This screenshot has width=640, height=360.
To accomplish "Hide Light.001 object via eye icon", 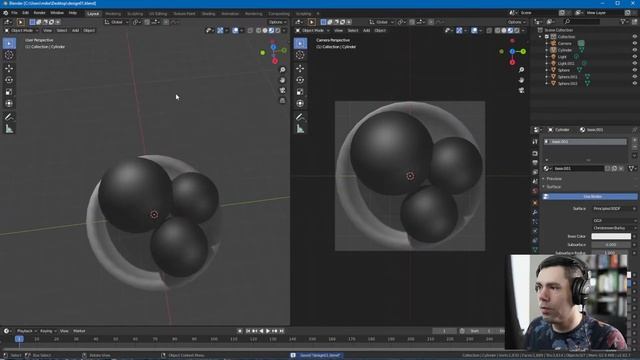I will (635, 63).
